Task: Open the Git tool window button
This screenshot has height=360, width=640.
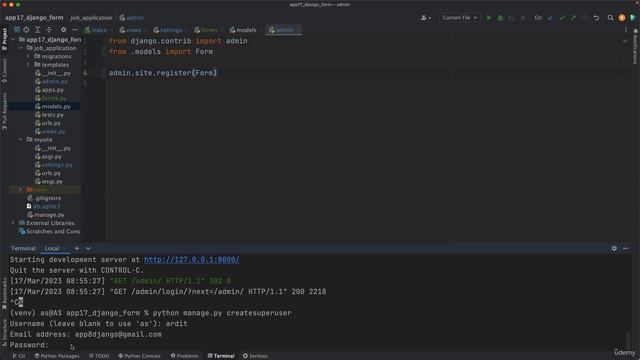Action: pos(19,356)
